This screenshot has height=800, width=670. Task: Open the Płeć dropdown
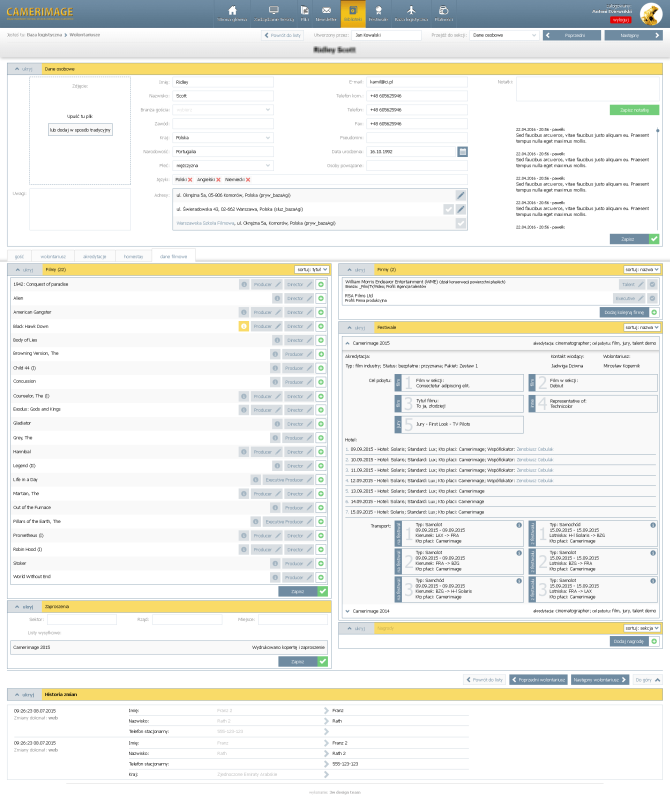(222, 165)
